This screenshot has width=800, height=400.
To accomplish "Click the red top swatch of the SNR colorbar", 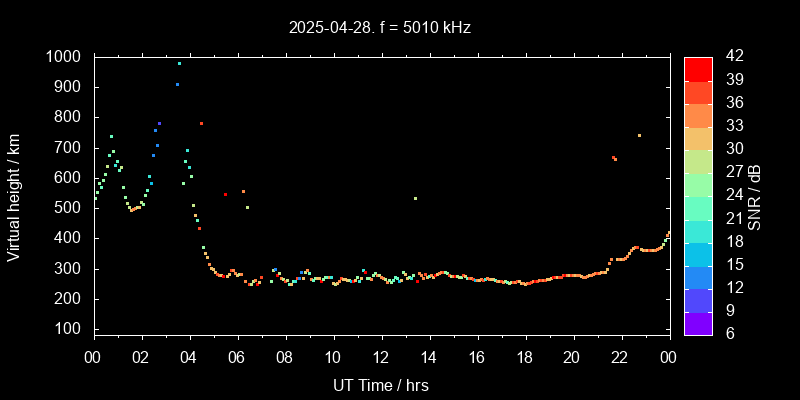I will coord(698,68).
